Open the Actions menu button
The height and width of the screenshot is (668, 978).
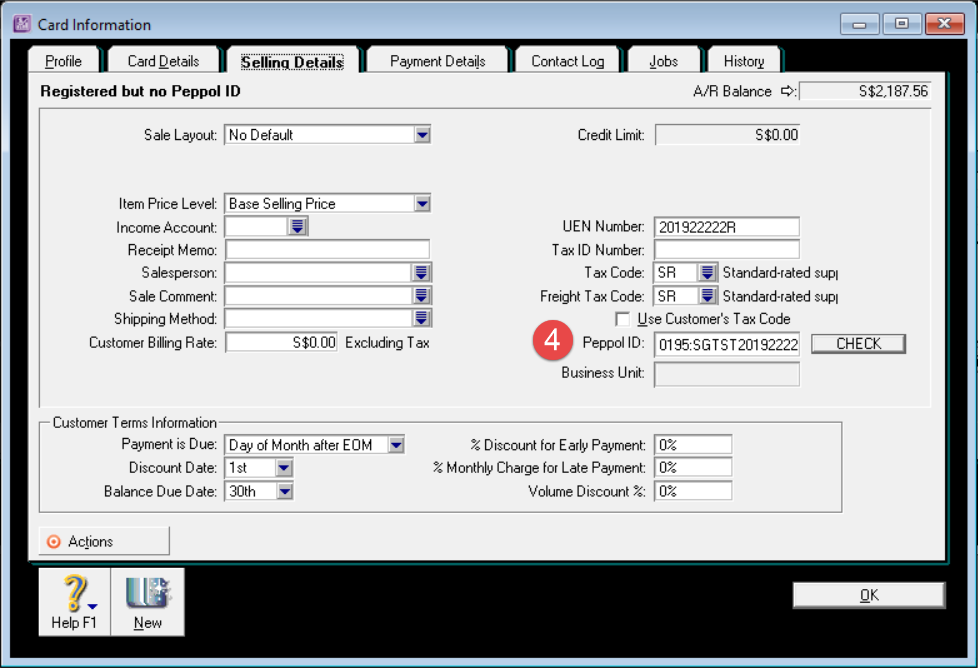click(x=104, y=541)
